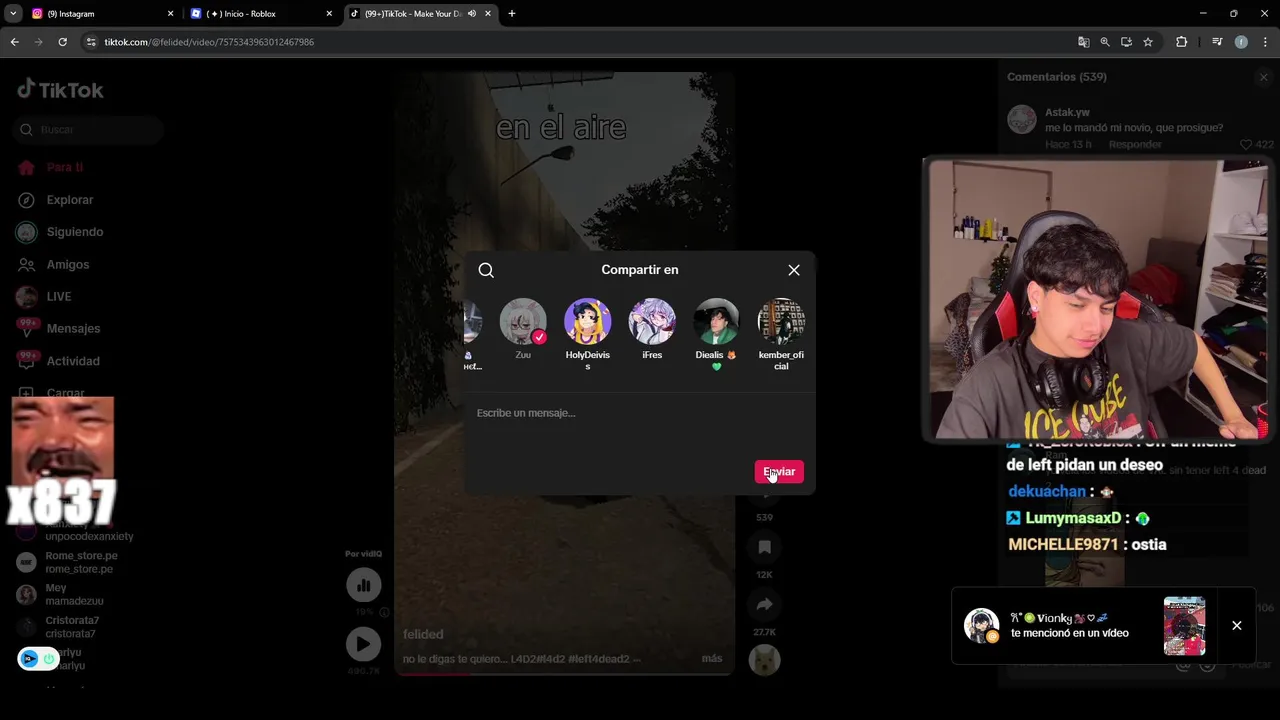Click the URL address bar

coord(580,42)
